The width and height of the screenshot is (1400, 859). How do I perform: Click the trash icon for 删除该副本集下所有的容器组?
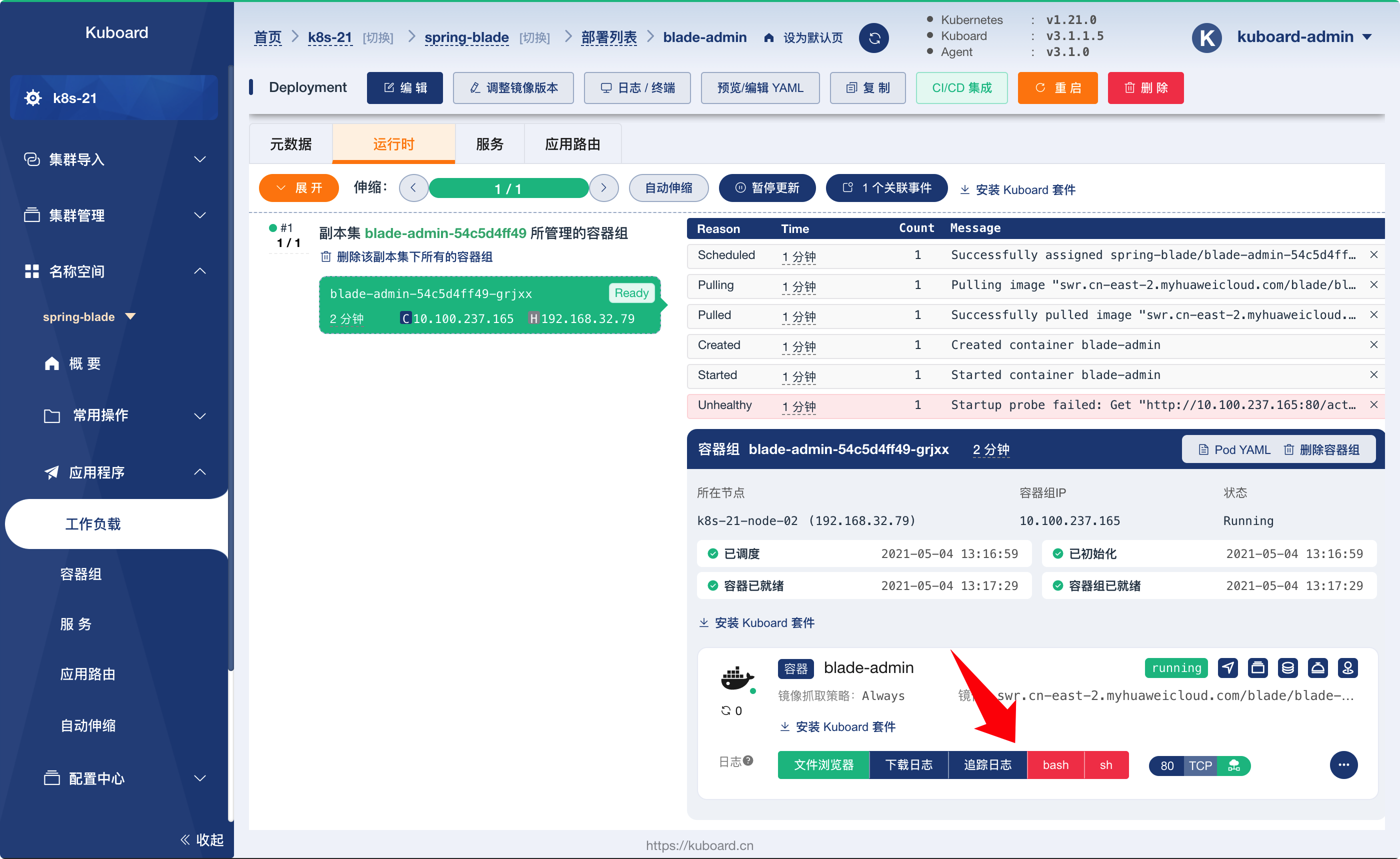tap(326, 257)
